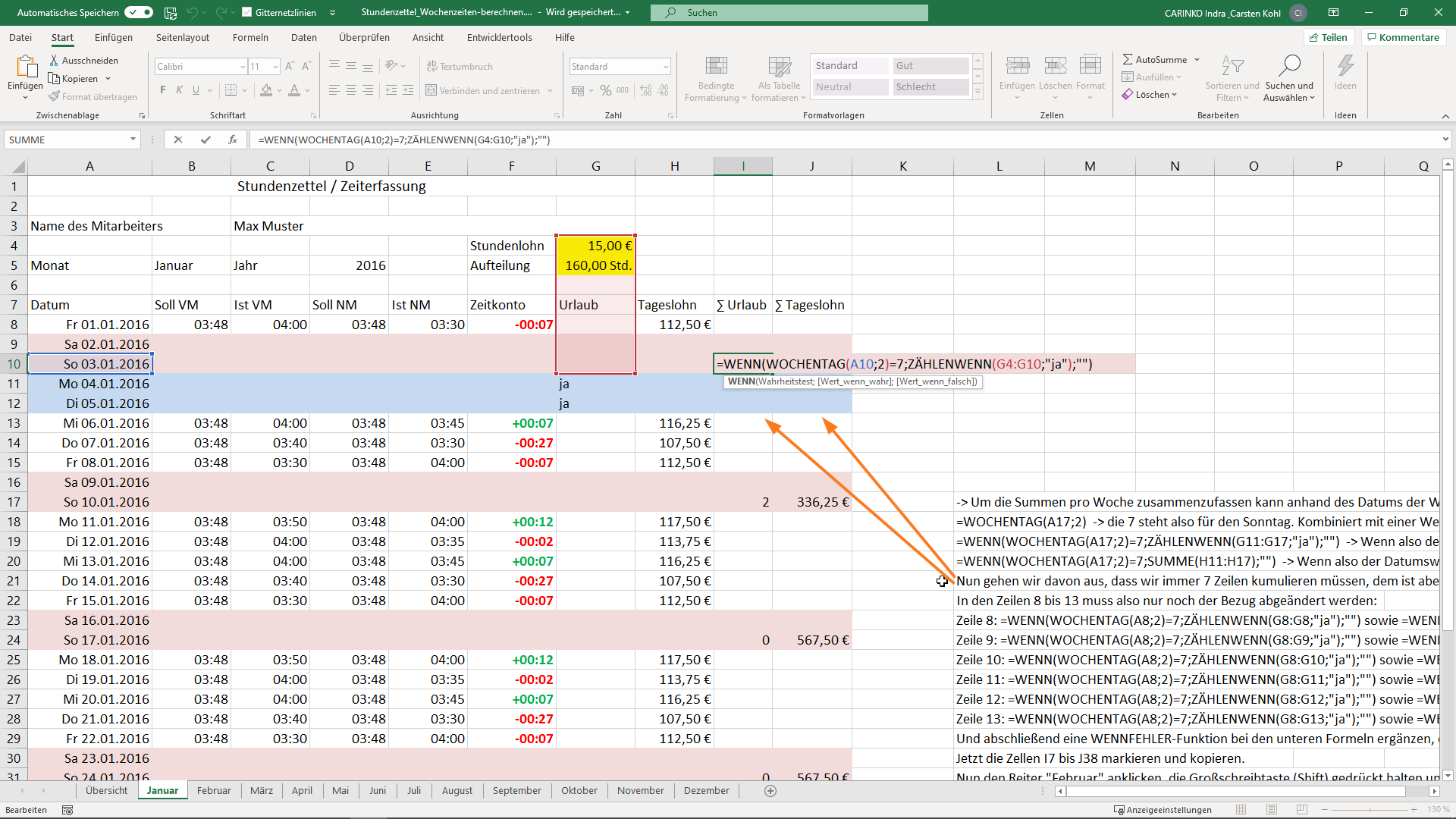The image size is (1456, 819).
Task: Click Zellen Löschen icon
Action: (x=1055, y=66)
